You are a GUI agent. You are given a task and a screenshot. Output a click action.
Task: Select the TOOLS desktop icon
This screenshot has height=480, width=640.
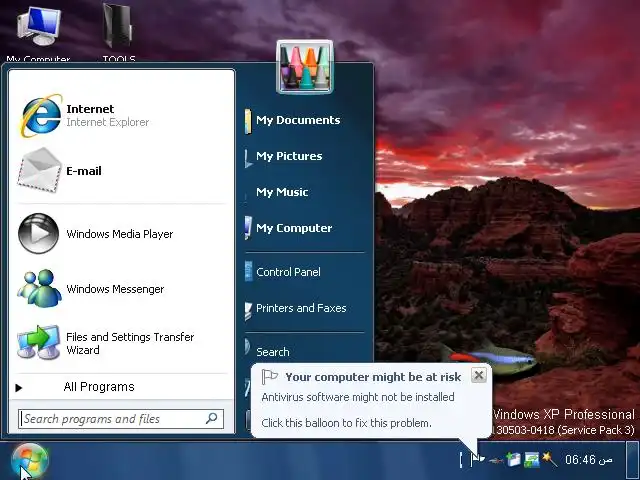coord(119,33)
